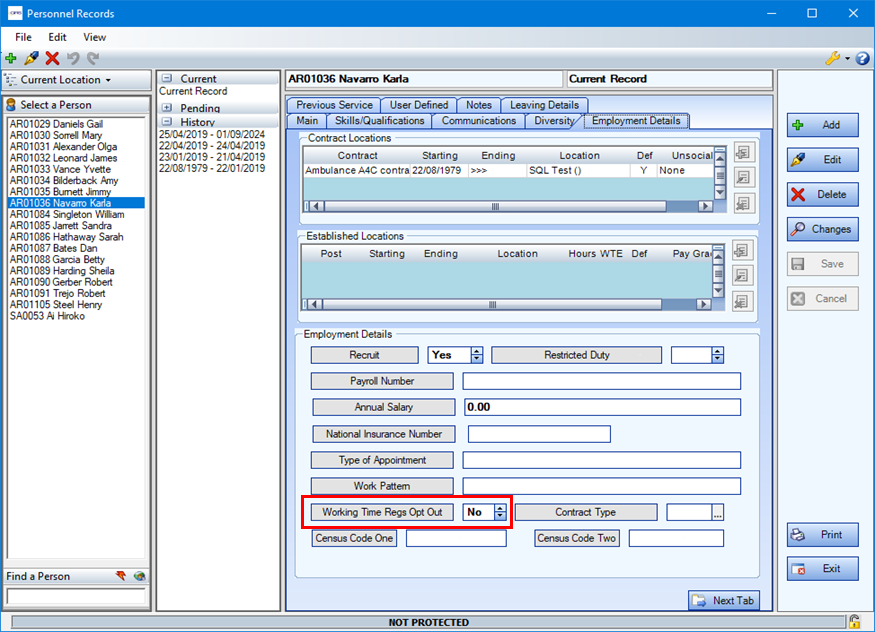Collapse the History tree section

(x=166, y=122)
